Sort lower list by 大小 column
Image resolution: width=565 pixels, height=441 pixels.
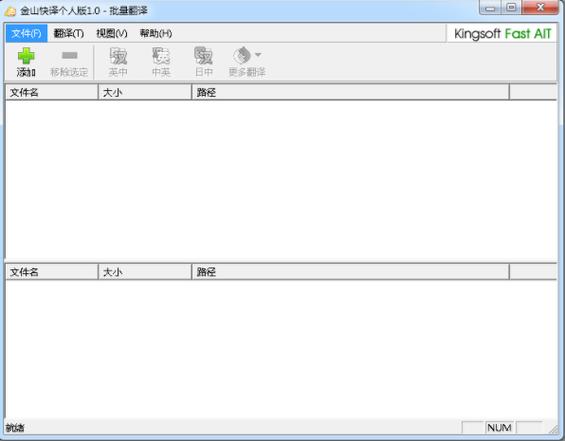tap(145, 272)
